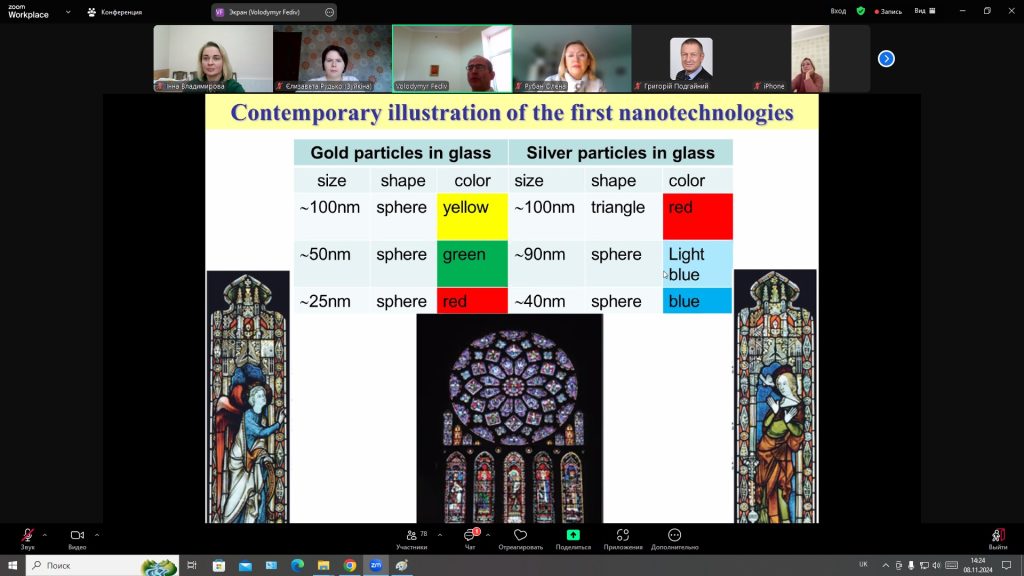
Task: Expand video options next to Видео
Action: point(97,536)
